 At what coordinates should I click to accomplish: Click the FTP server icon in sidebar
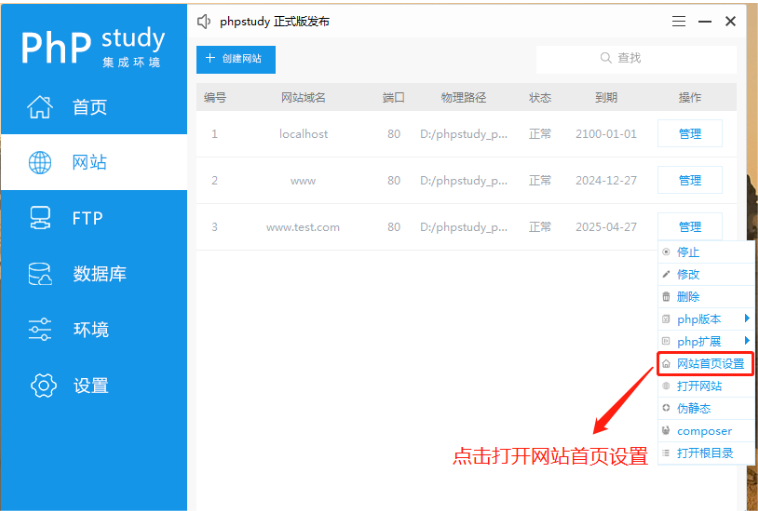(x=40, y=218)
